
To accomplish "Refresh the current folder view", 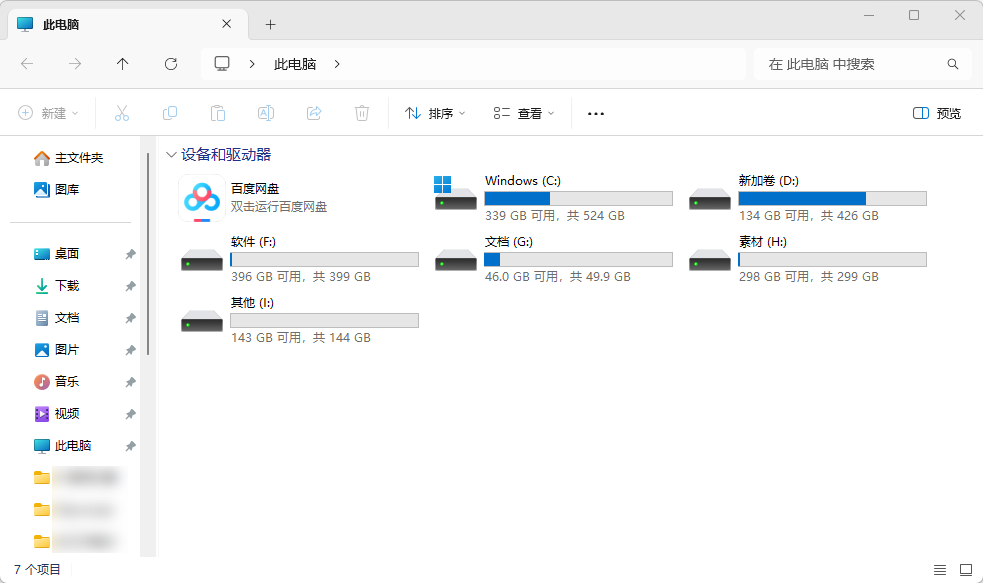I will tap(171, 64).
